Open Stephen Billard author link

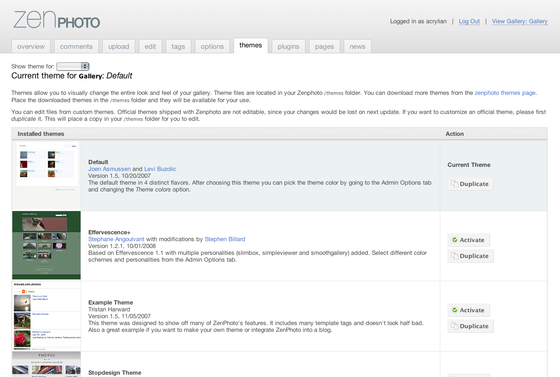pos(225,239)
